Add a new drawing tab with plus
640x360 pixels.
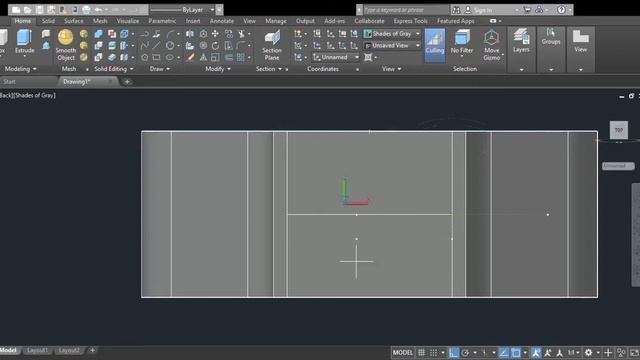pyautogui.click(x=127, y=82)
